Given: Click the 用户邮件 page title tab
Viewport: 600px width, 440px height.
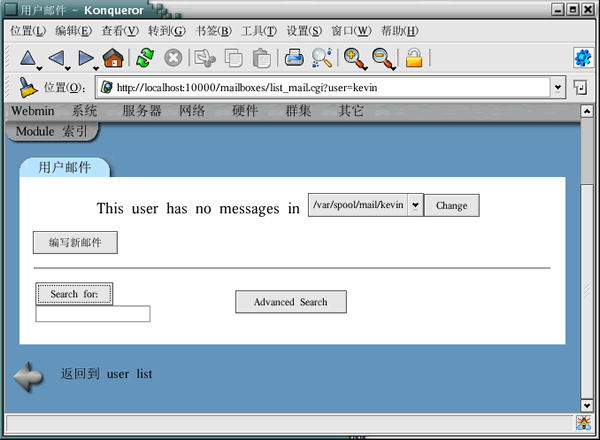Looking at the screenshot, I should [64, 168].
